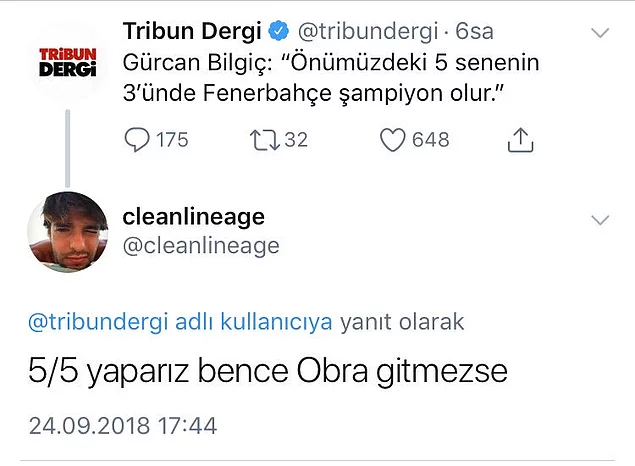
Task: Click the 175 replies count
Action: point(172,140)
